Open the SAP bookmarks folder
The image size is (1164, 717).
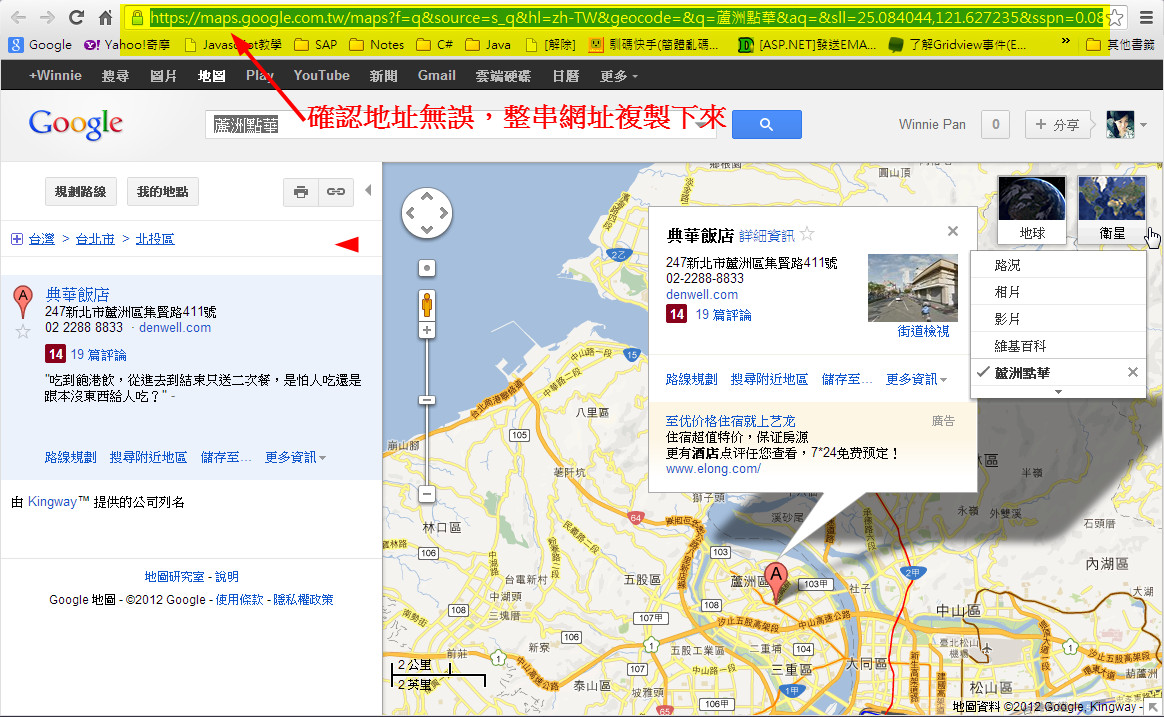316,45
